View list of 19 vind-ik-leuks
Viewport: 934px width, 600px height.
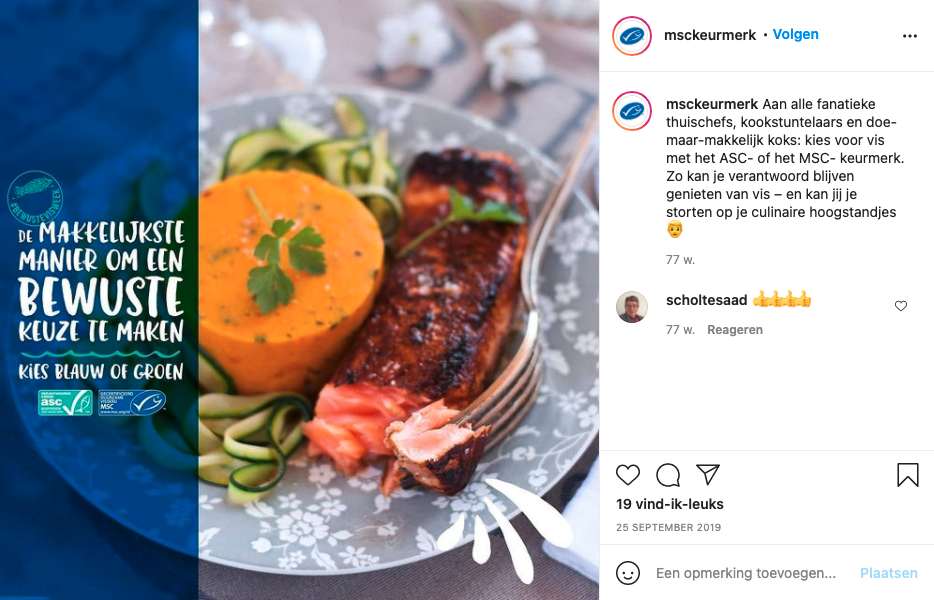670,504
